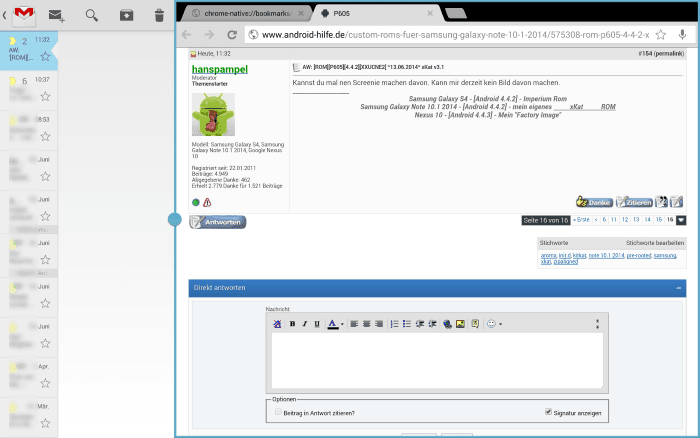Image resolution: width=700 pixels, height=438 pixels.
Task: Click multi-quote icon next to Zitieren
Action: click(661, 202)
